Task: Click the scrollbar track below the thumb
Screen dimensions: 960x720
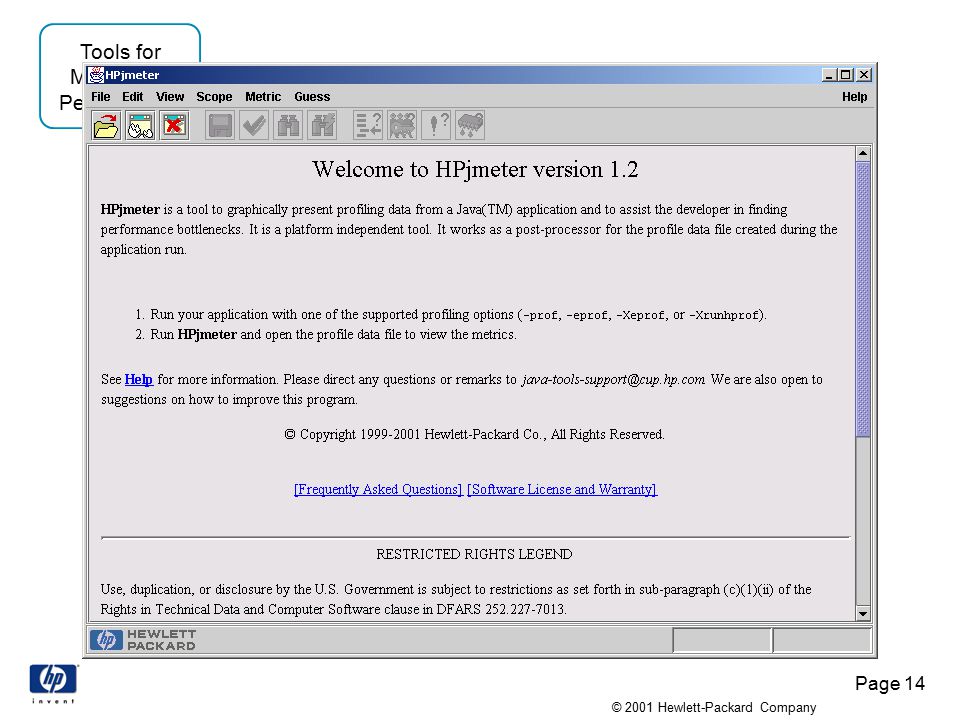Action: [x=863, y=522]
